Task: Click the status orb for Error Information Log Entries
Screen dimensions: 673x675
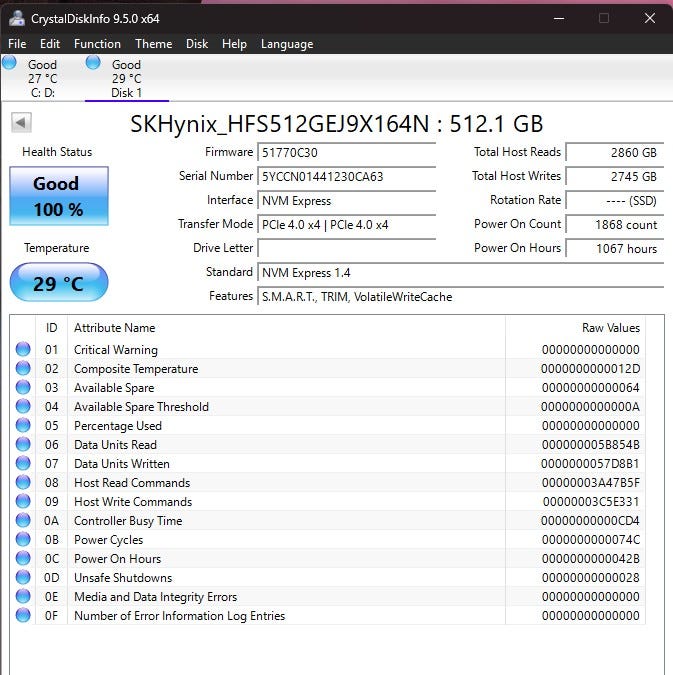Action: [x=23, y=615]
